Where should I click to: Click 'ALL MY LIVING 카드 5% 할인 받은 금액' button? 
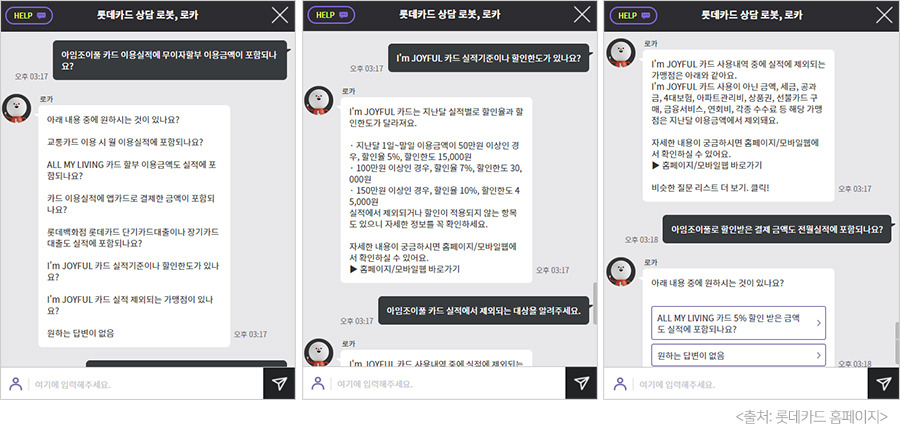(x=739, y=323)
